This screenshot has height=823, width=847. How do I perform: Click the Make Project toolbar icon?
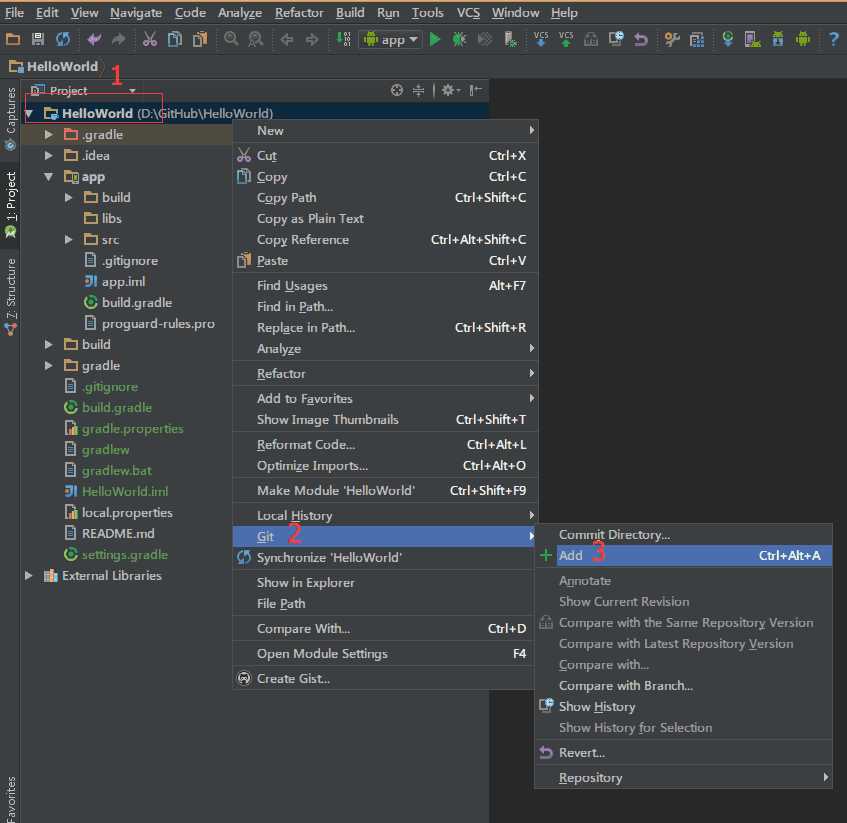pos(343,39)
